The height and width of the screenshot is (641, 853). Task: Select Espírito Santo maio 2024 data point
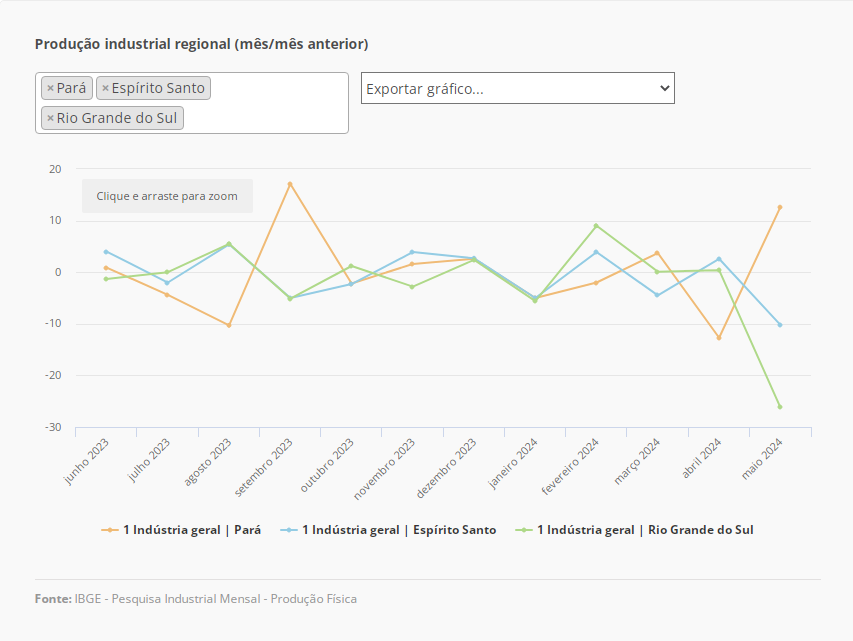click(x=780, y=325)
